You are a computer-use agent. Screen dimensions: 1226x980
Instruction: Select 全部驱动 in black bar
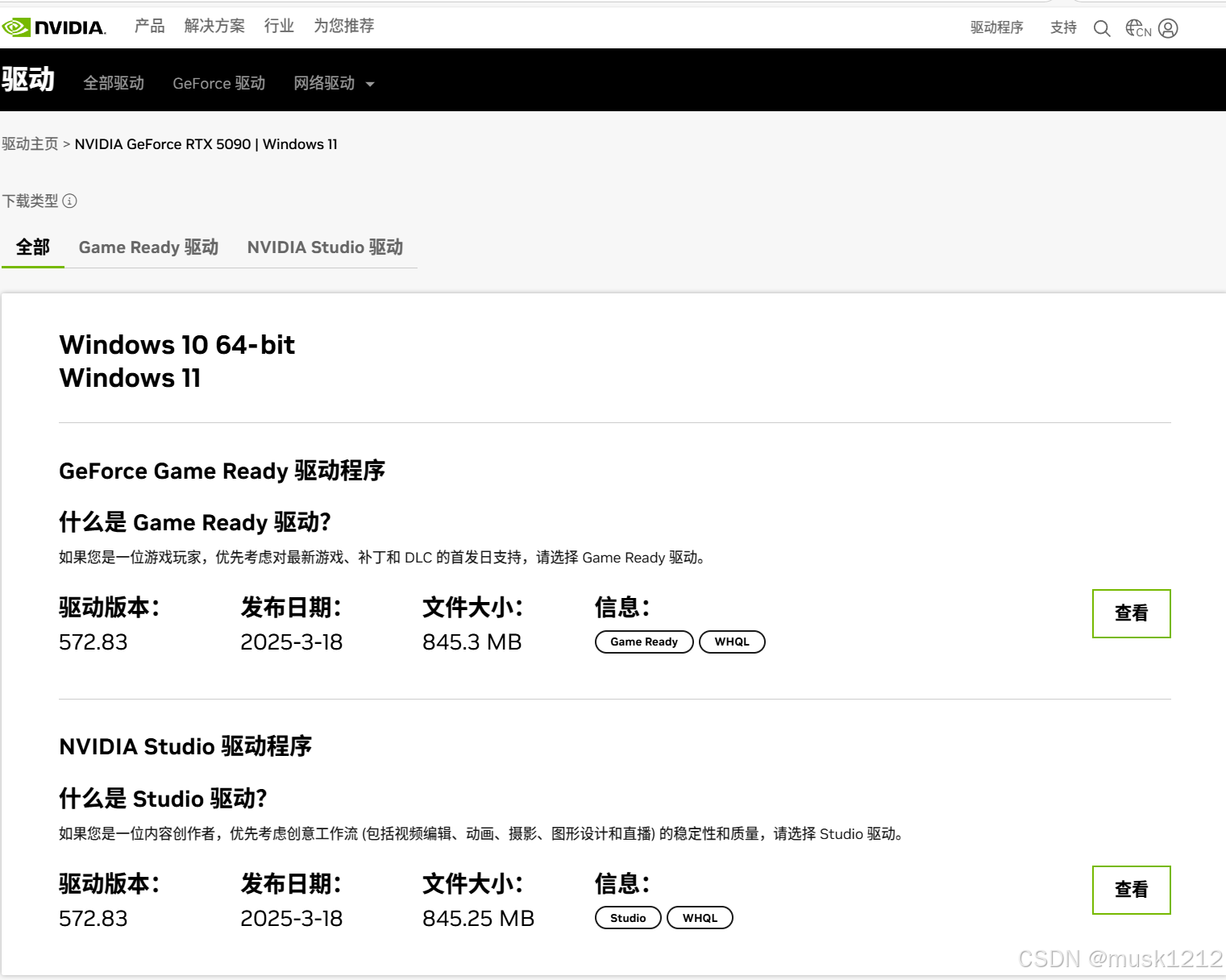tap(114, 83)
